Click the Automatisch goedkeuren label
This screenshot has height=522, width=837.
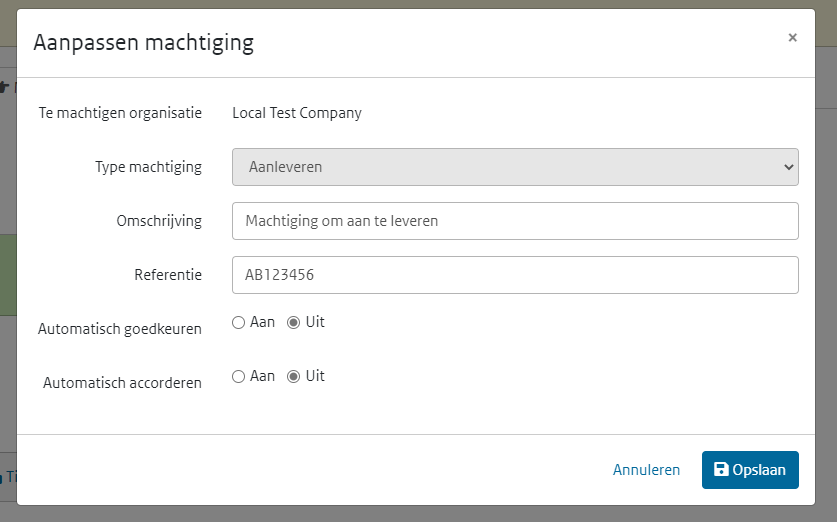click(x=120, y=328)
